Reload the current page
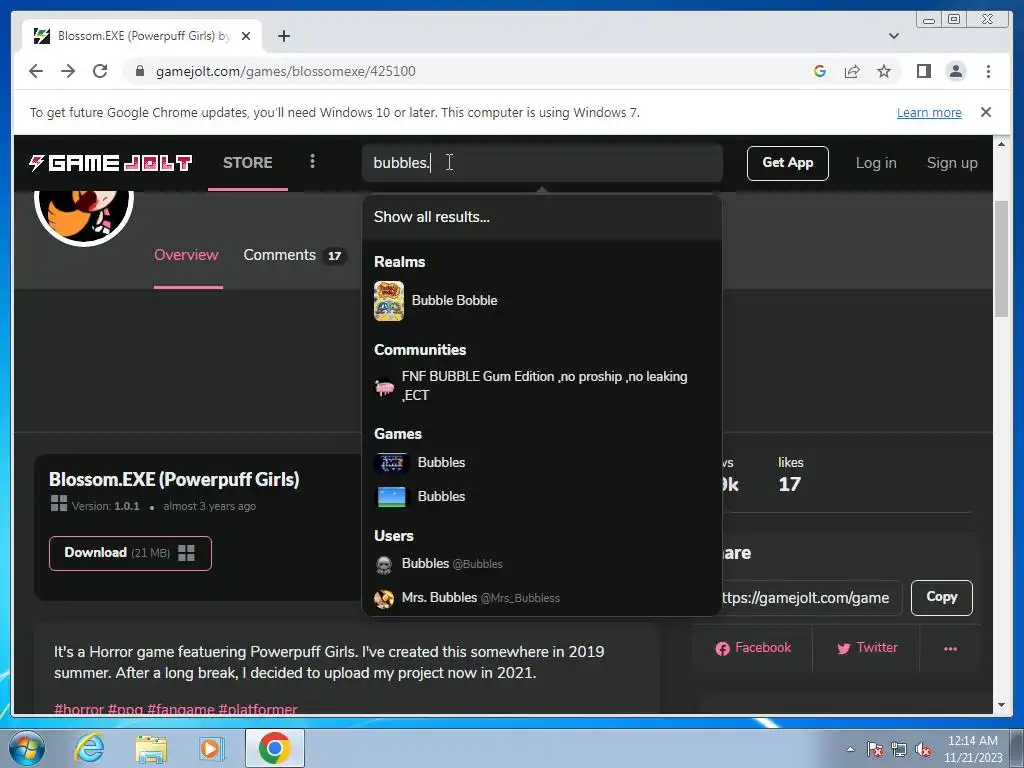 [x=100, y=71]
